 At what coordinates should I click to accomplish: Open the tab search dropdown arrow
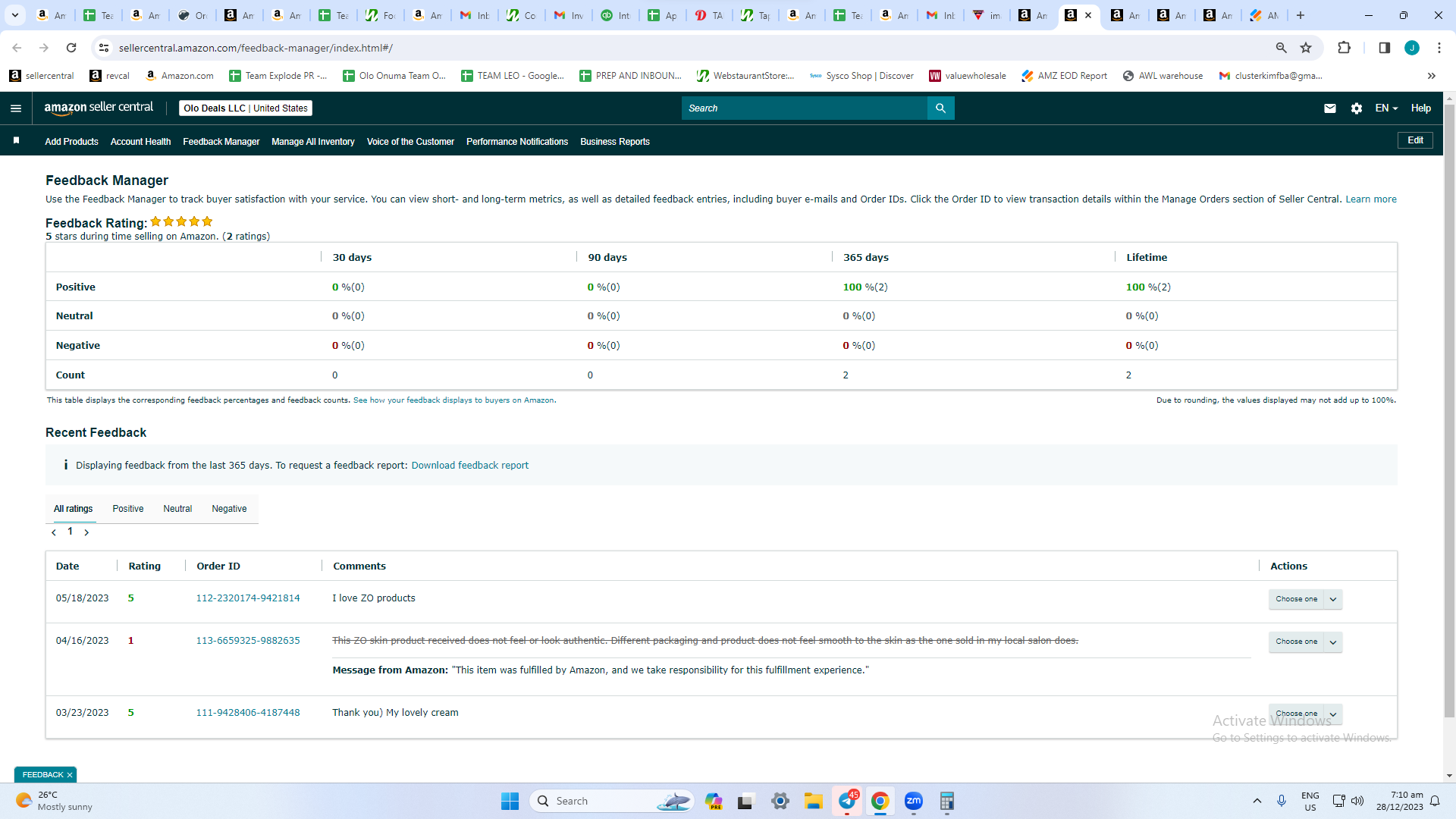pyautogui.click(x=15, y=15)
